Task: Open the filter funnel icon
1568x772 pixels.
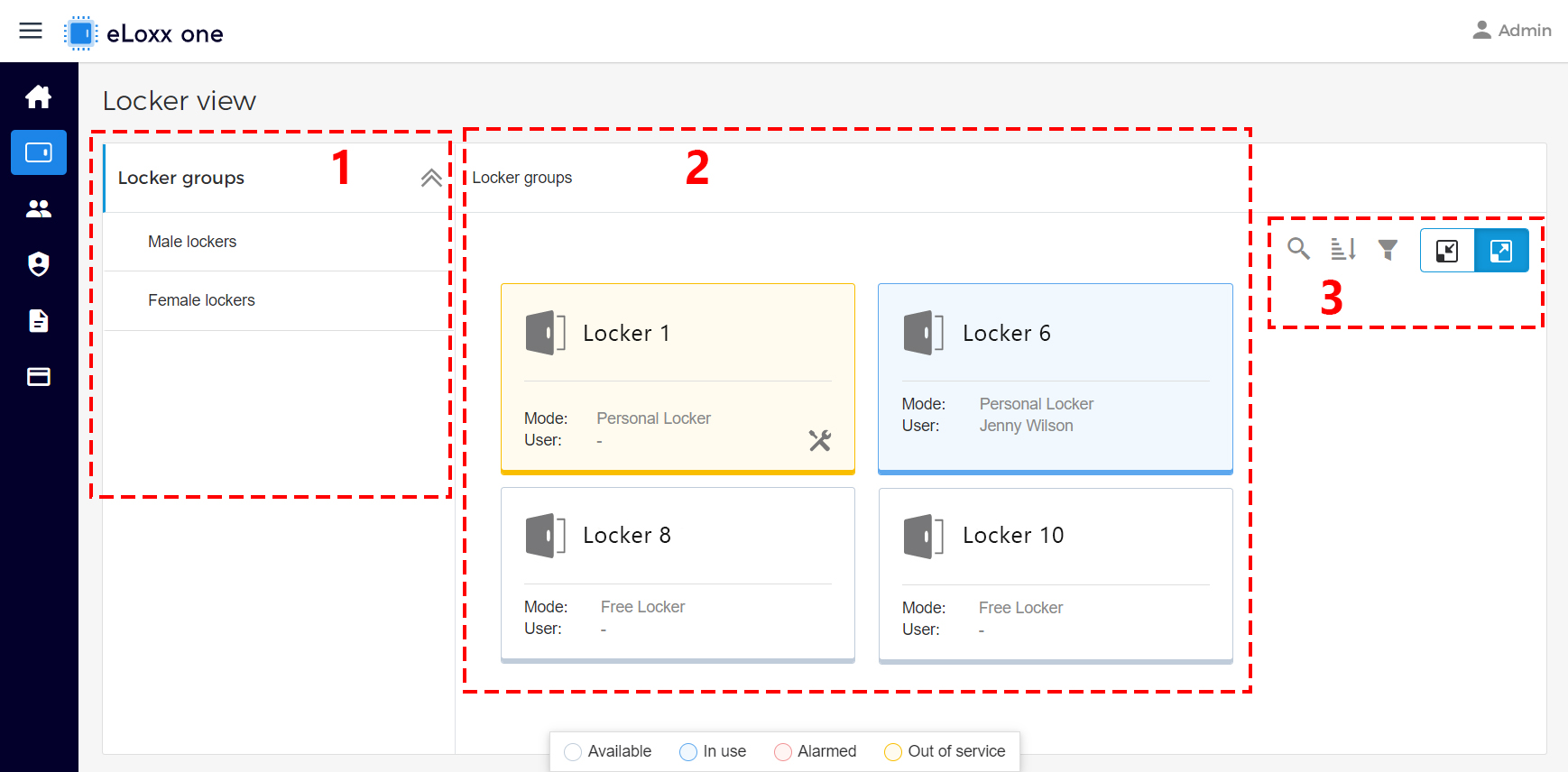Action: click(1388, 250)
